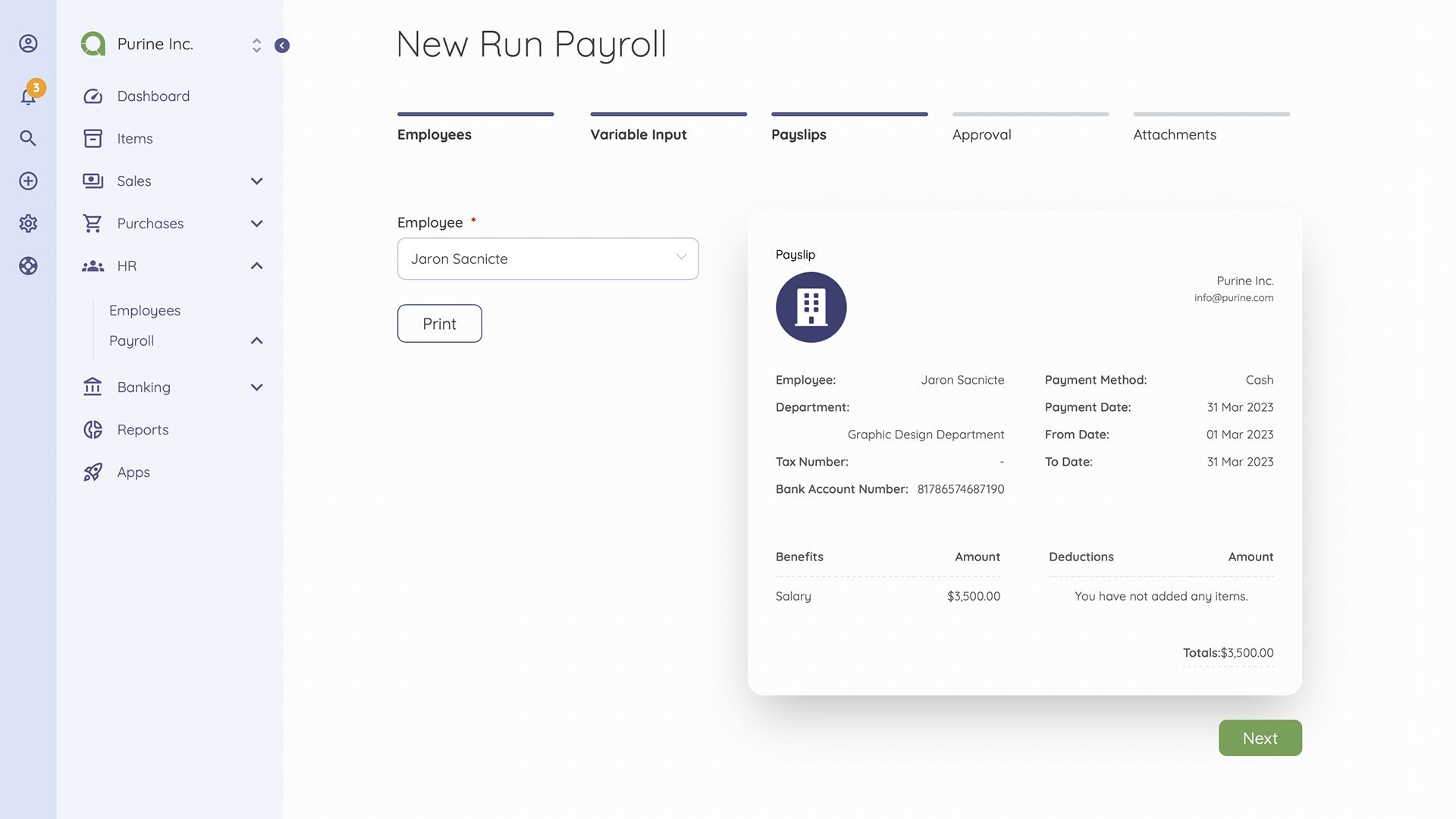Image resolution: width=1456 pixels, height=819 pixels.
Task: Expand the Banking menu
Action: (x=256, y=387)
